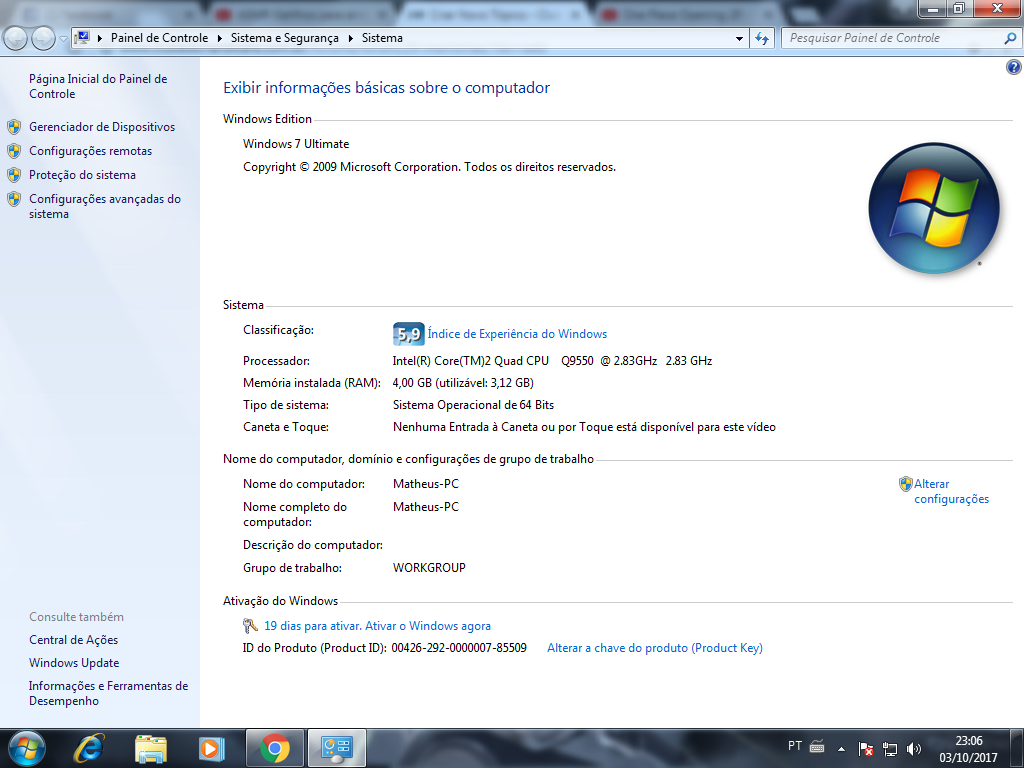The height and width of the screenshot is (768, 1024).
Task: Click the Forward navigation arrow button
Action: coord(43,39)
